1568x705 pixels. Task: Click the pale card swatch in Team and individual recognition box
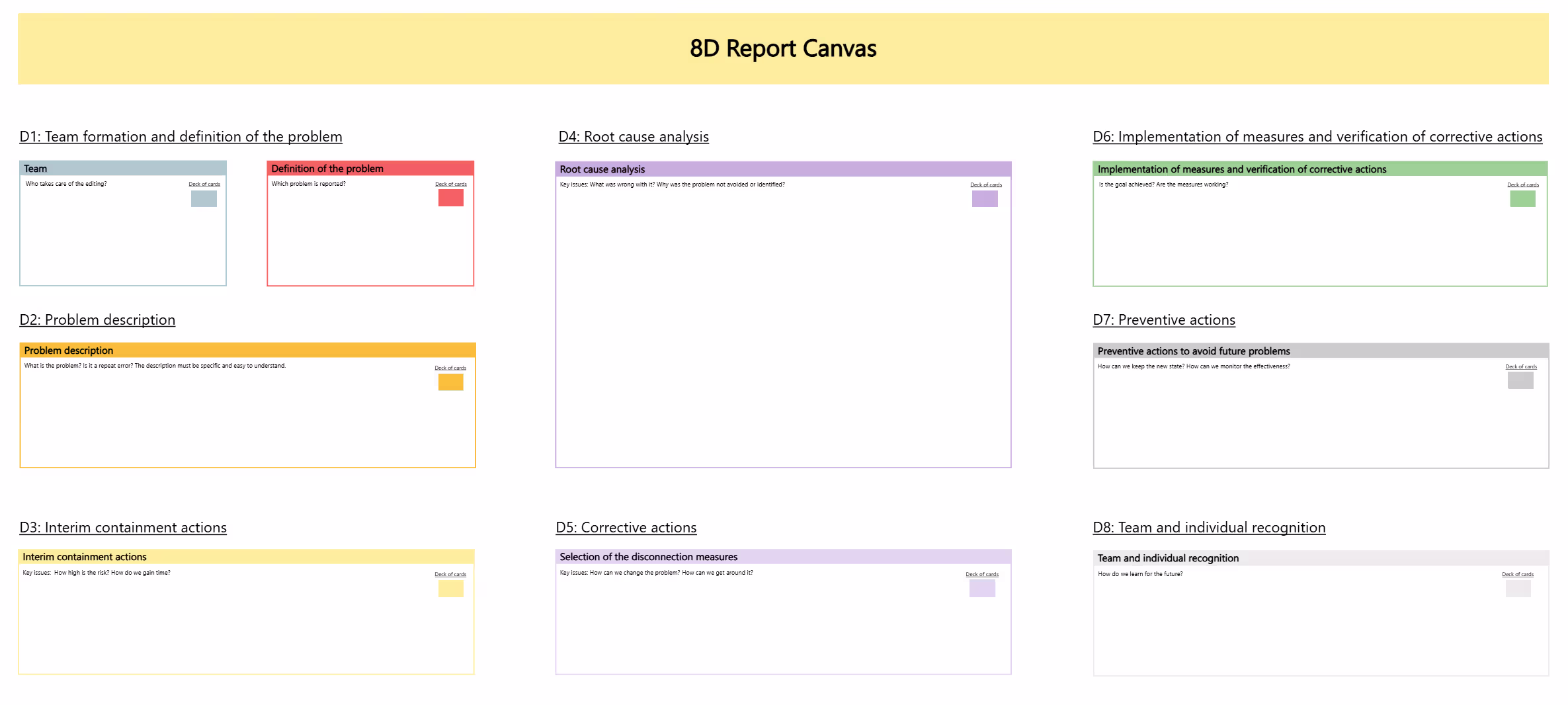(1518, 589)
